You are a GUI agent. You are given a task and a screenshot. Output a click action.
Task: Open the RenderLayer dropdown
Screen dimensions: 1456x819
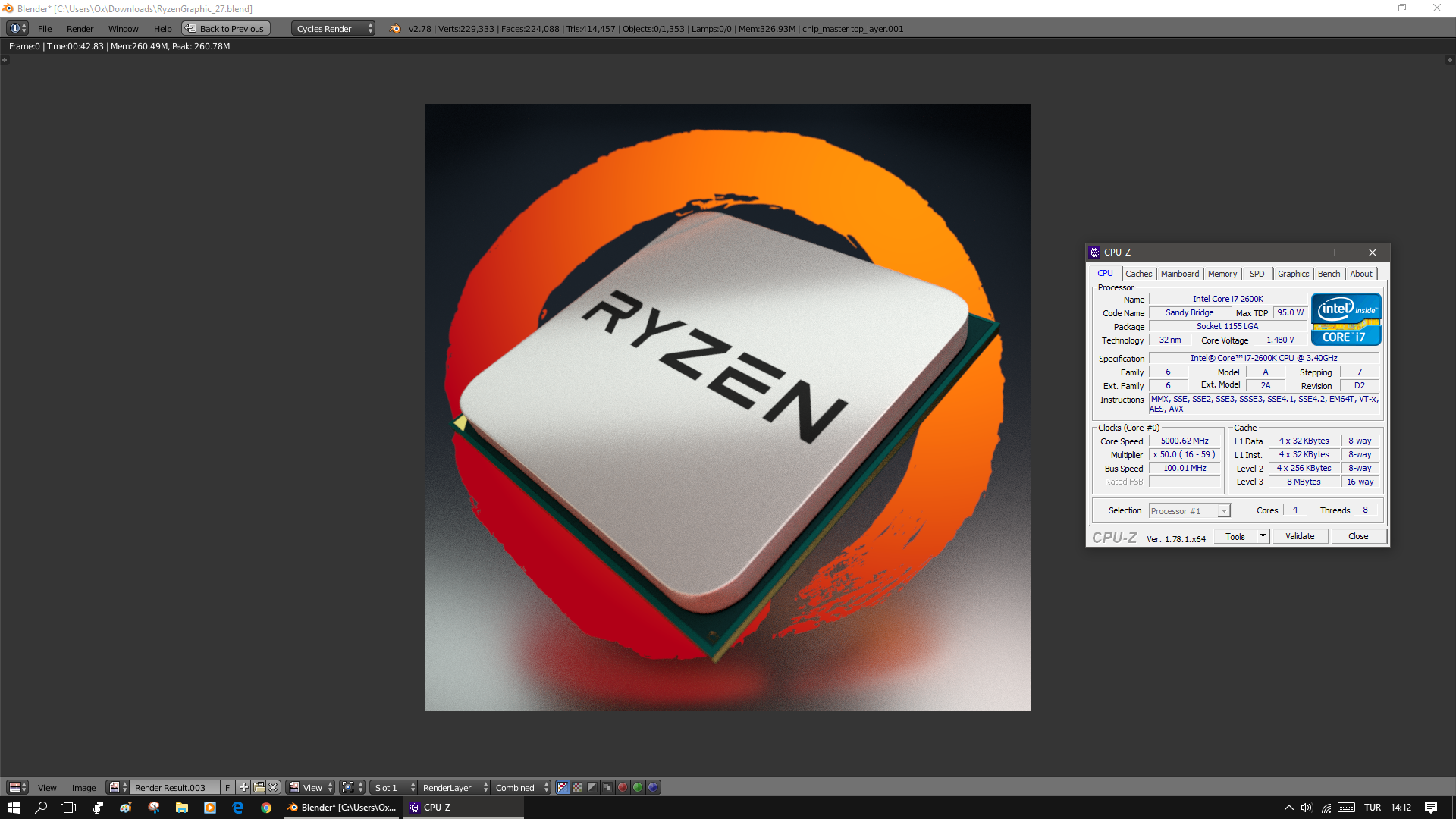454,787
